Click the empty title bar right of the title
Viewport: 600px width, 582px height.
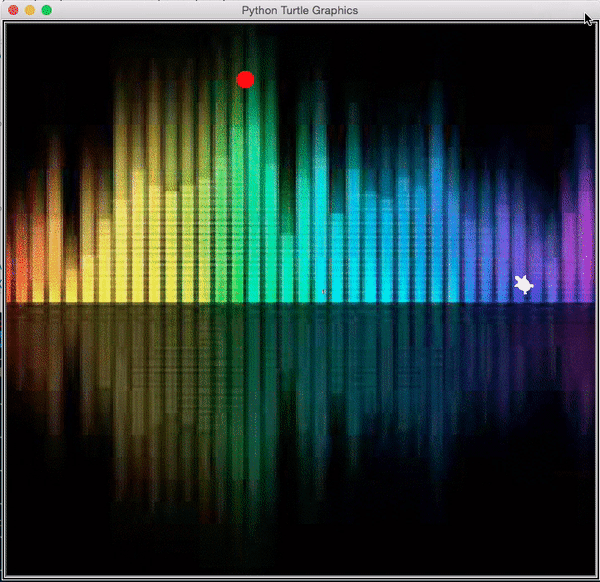click(x=470, y=10)
